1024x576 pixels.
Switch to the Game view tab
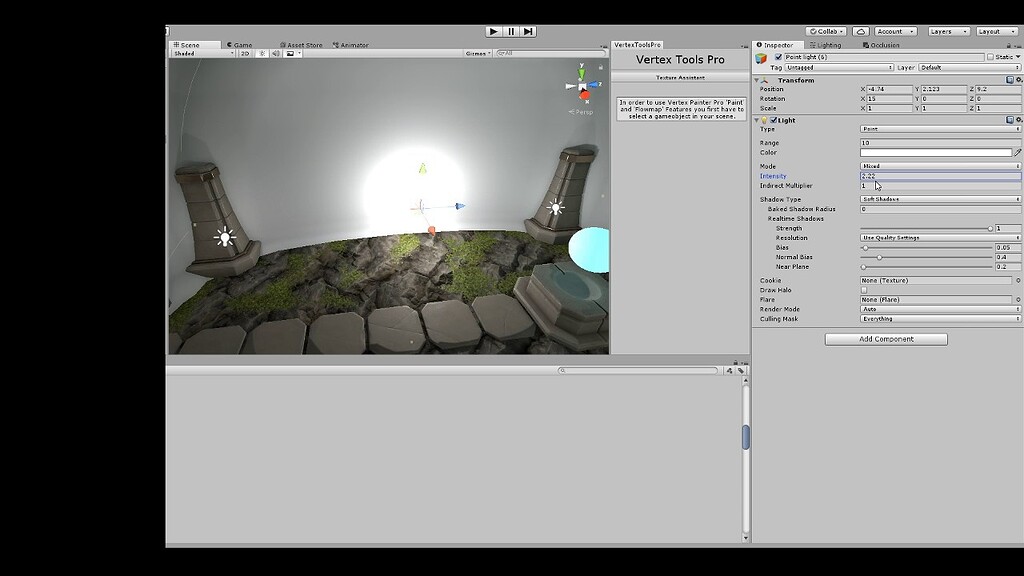click(x=240, y=45)
